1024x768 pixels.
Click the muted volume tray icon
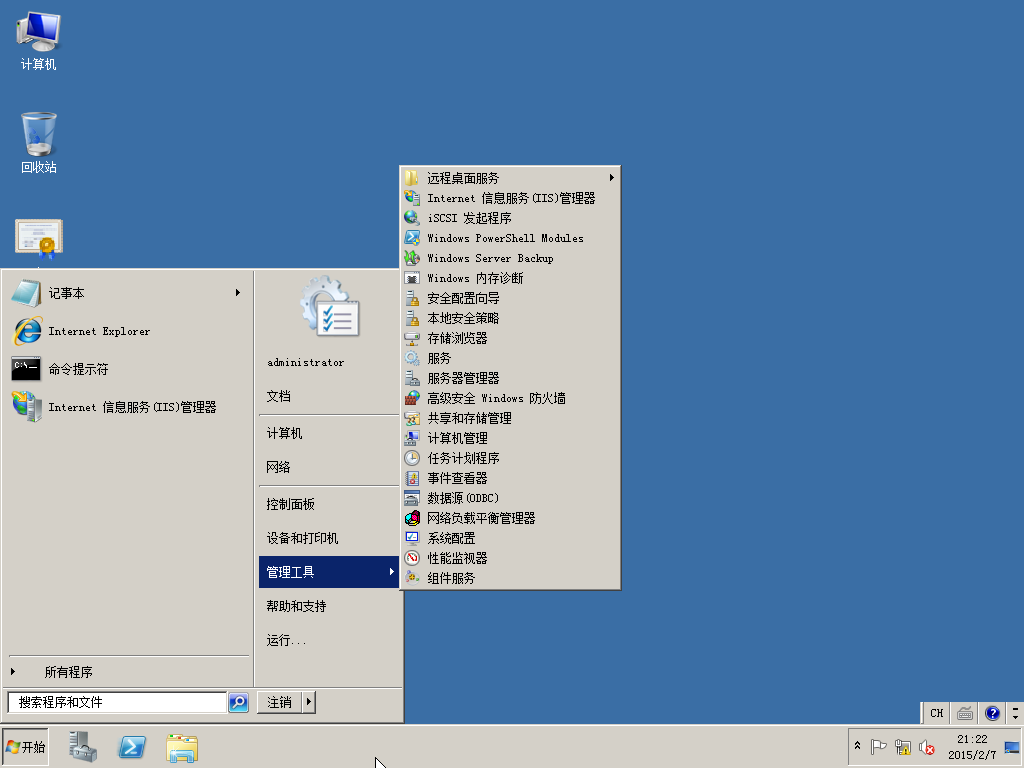(926, 747)
